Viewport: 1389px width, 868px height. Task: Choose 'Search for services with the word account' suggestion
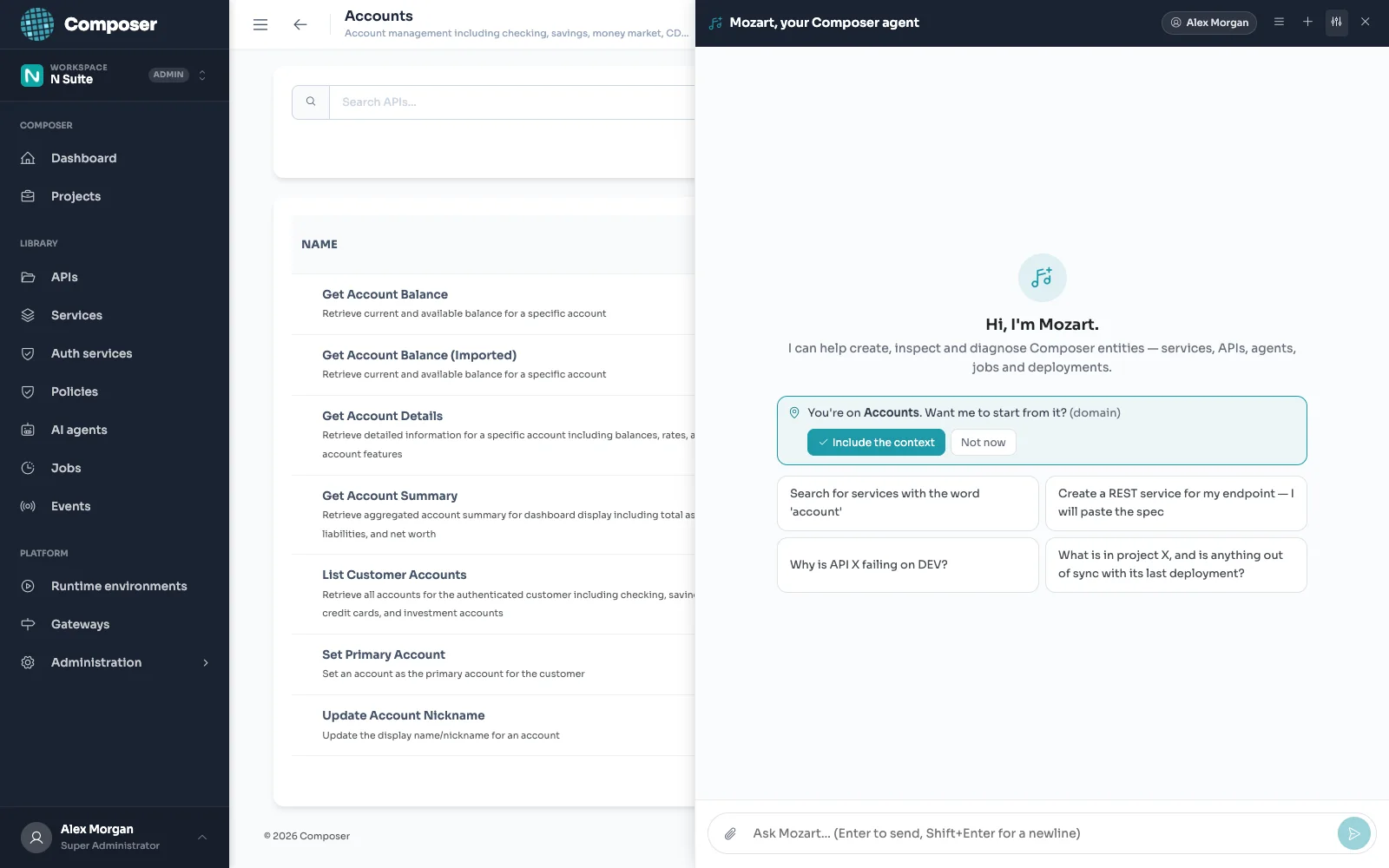[907, 503]
